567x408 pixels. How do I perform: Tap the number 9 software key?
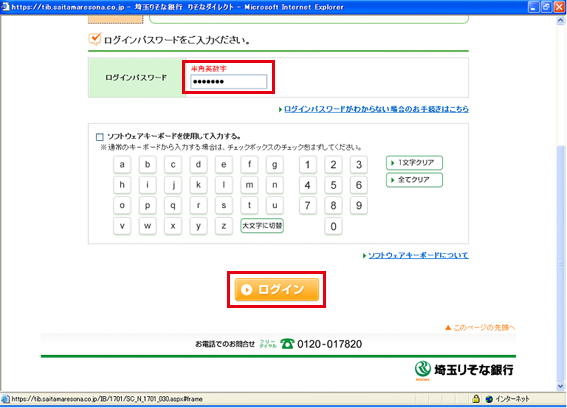[359, 205]
